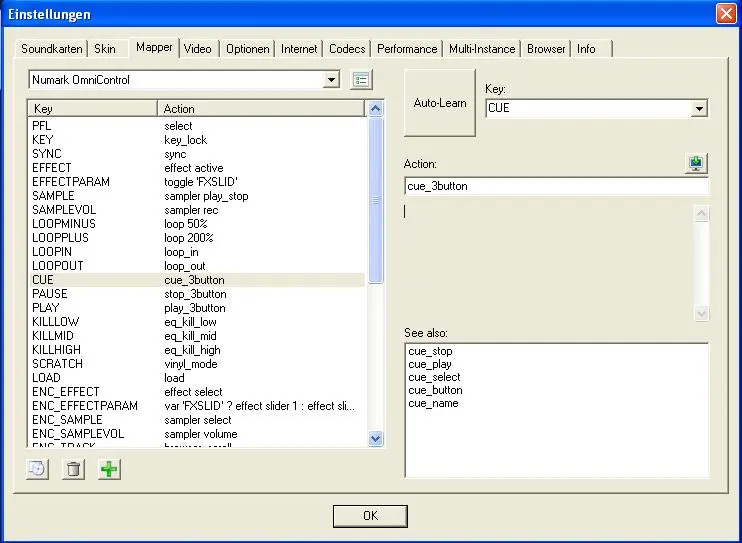This screenshot has height=543, width=742.
Task: Go to the Performance tab
Action: click(407, 48)
